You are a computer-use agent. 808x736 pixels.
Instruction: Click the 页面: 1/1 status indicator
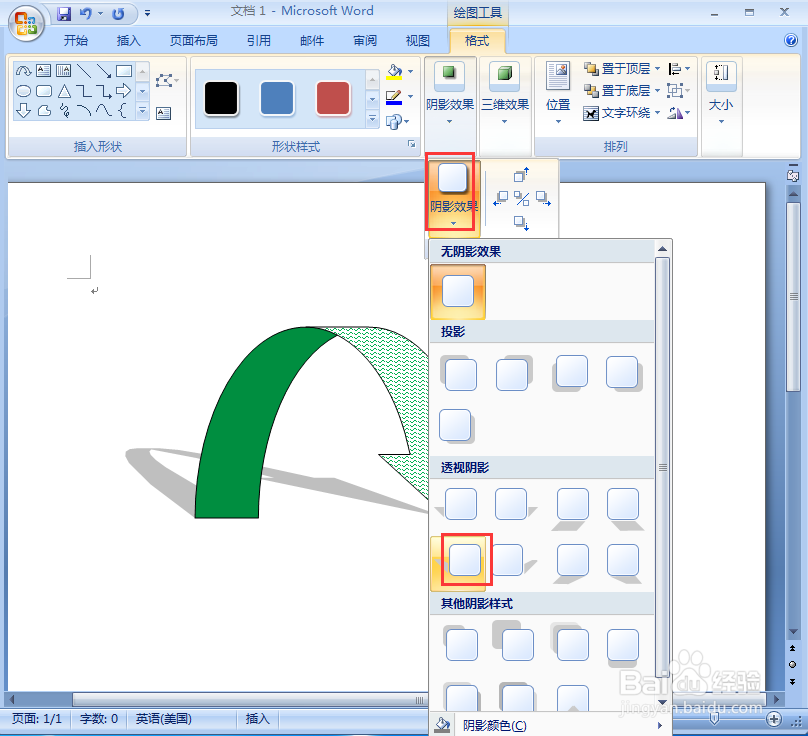37,718
